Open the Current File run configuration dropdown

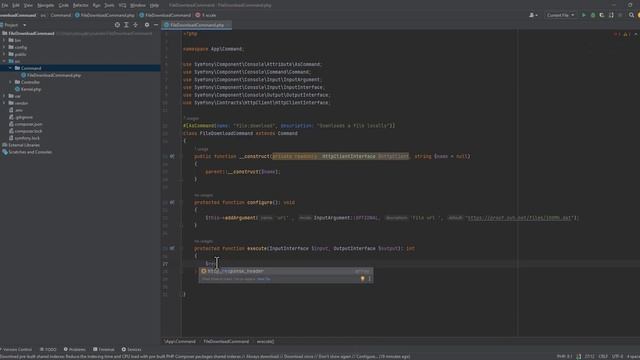tap(560, 15)
